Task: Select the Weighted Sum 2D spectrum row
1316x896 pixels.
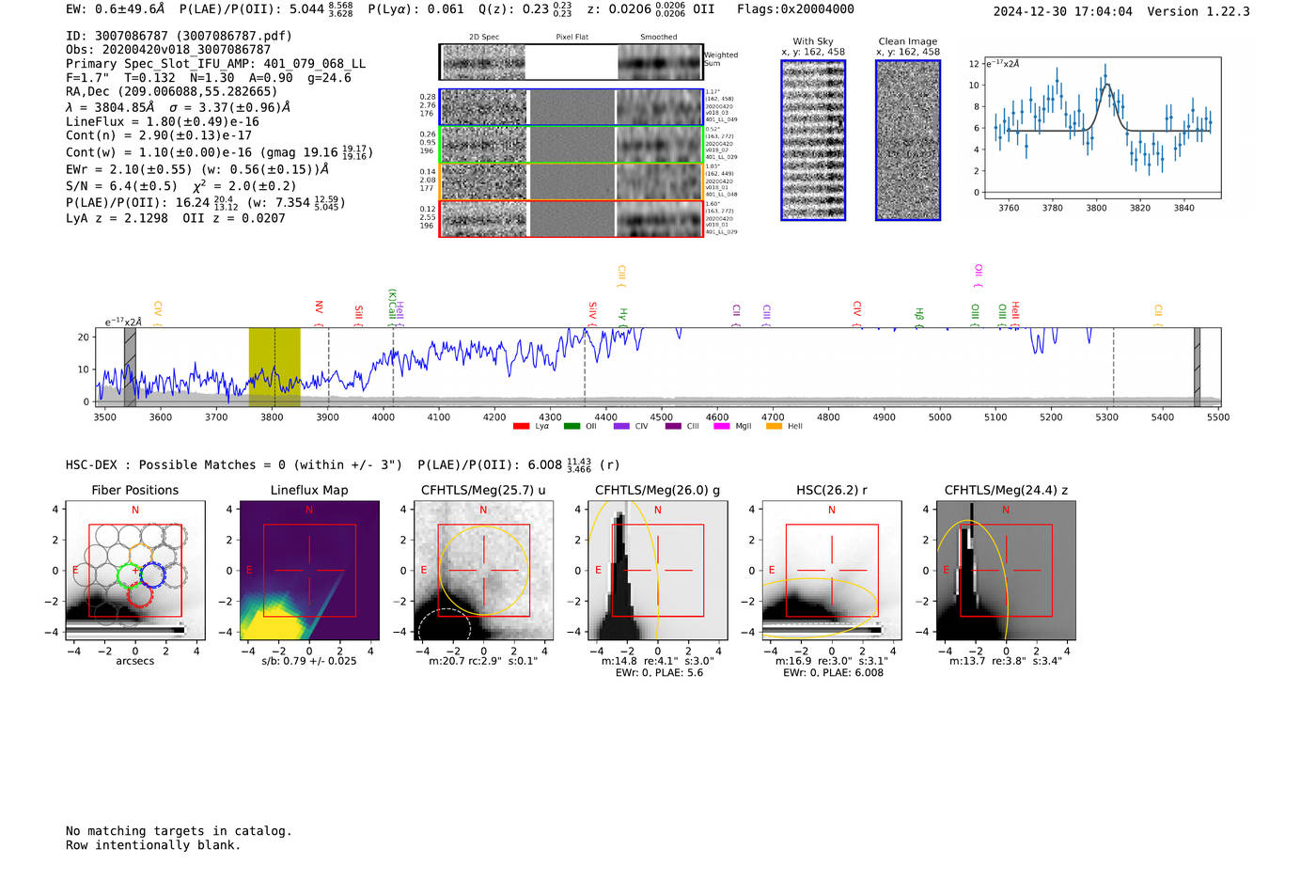Action: (x=572, y=62)
